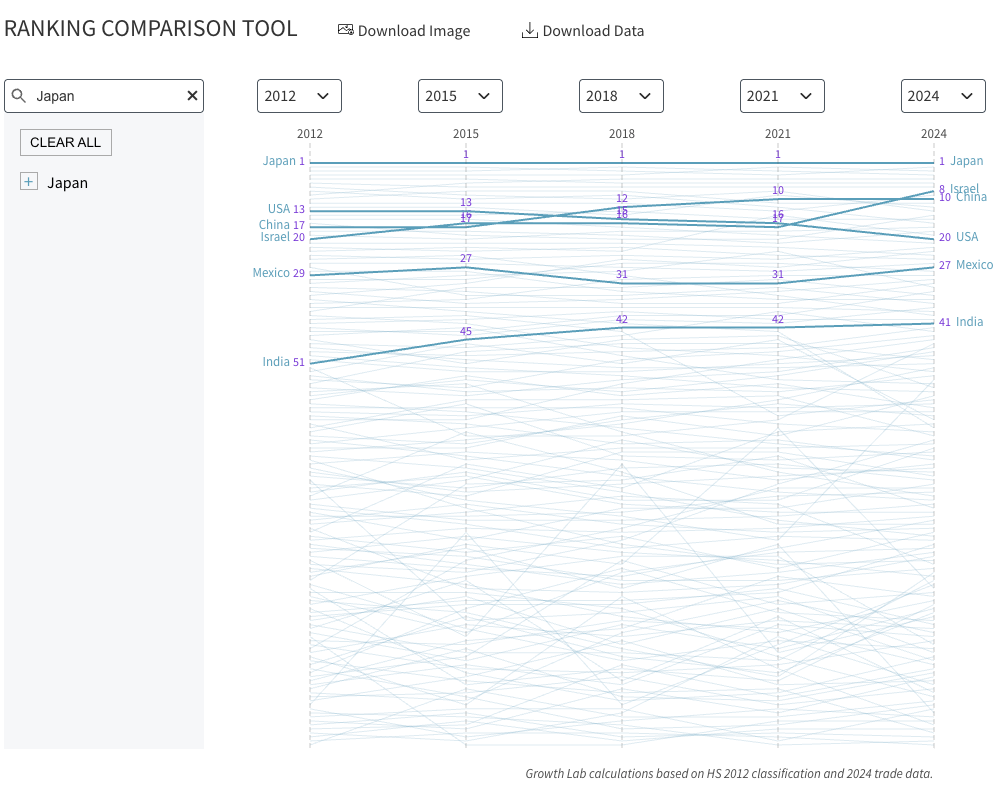Click the magnifier search icon
Screen dimensions: 998x794
(x=19, y=96)
